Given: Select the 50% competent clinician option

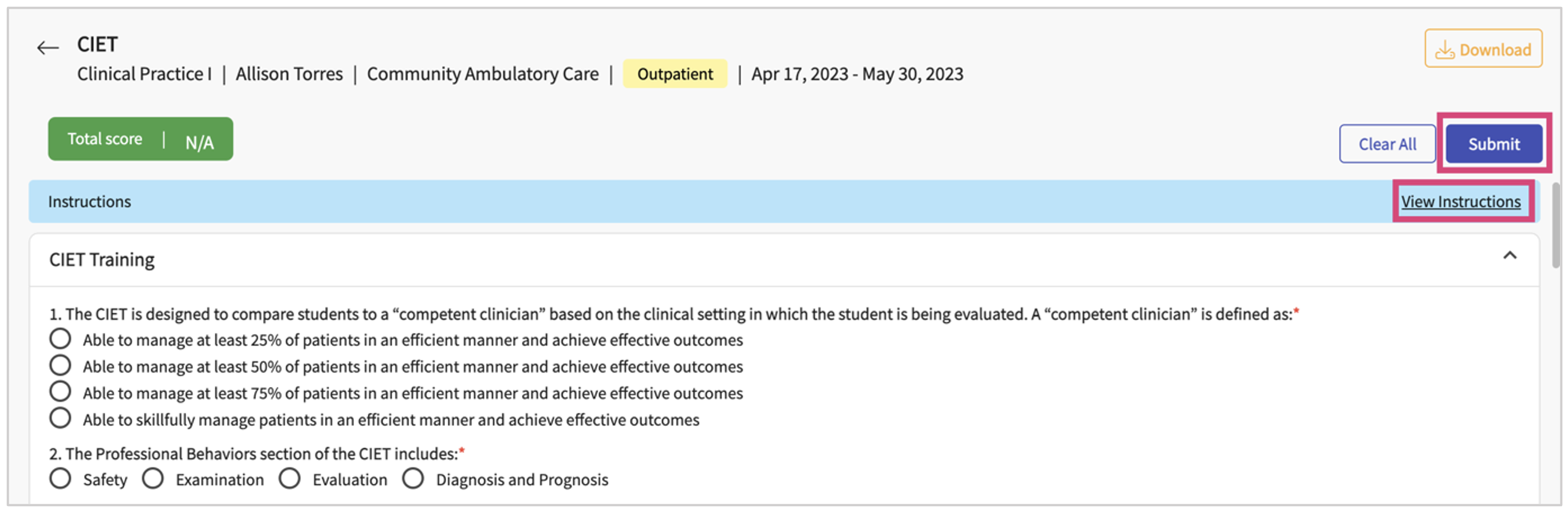Looking at the screenshot, I should click(x=60, y=365).
